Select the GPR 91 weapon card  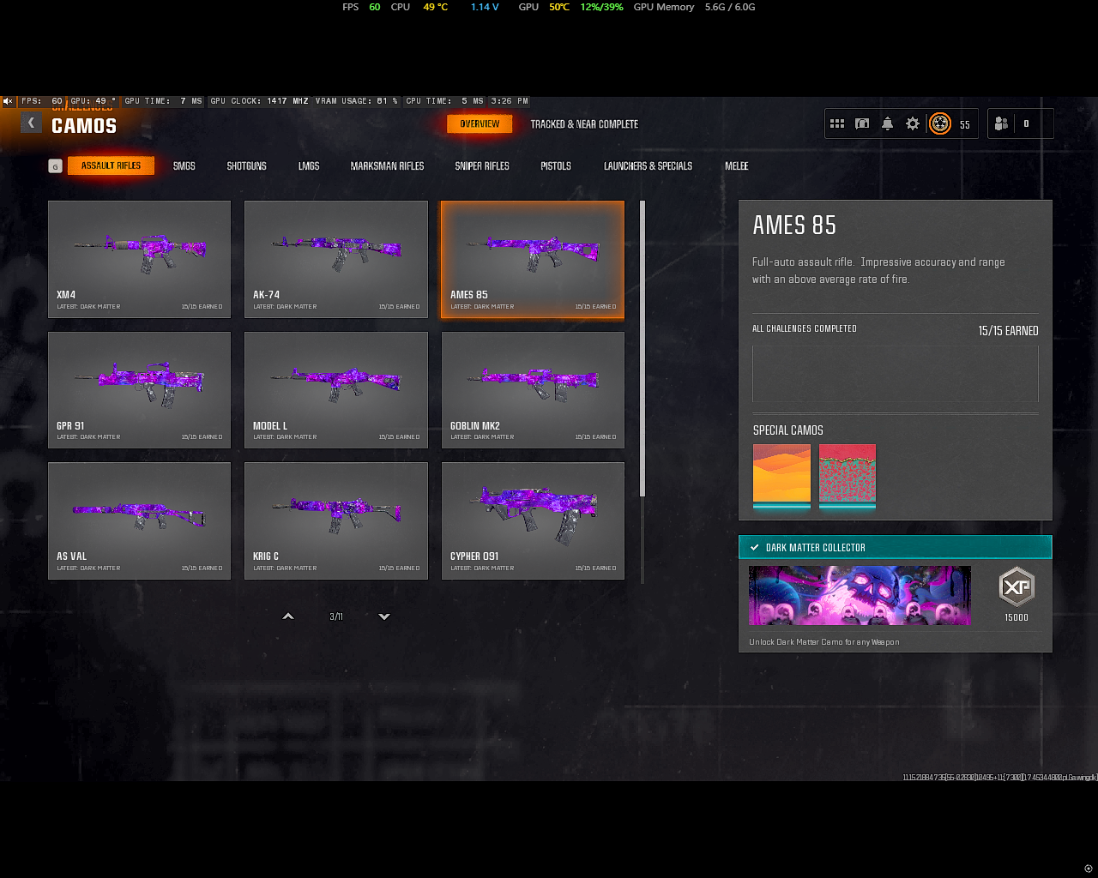(x=139, y=390)
